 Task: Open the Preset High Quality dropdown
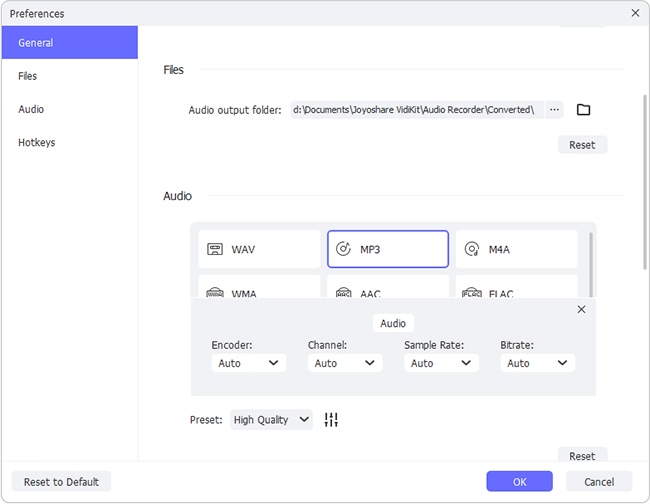(271, 420)
